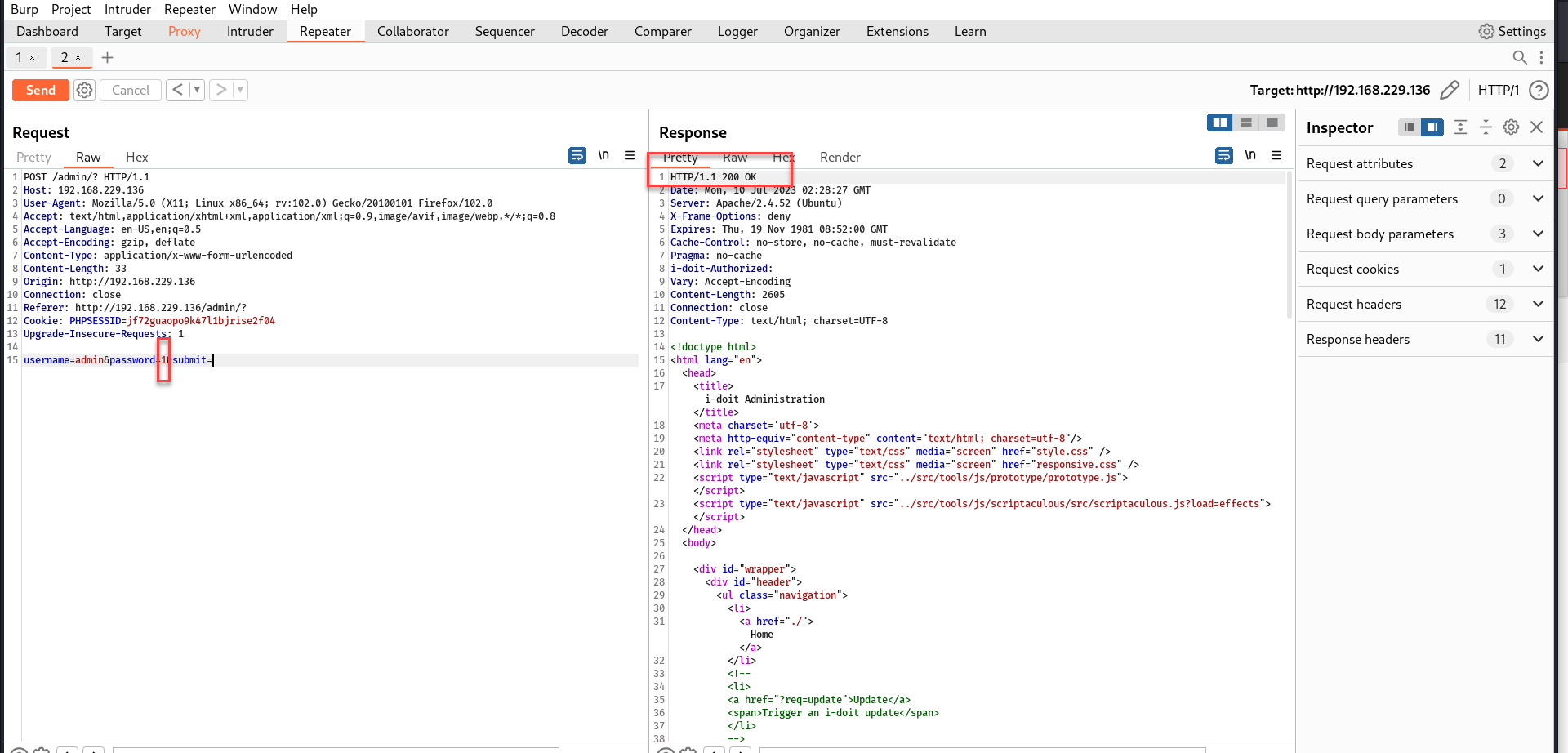Switch to top-bottom request/response layout
The image size is (1568, 753).
(1246, 123)
